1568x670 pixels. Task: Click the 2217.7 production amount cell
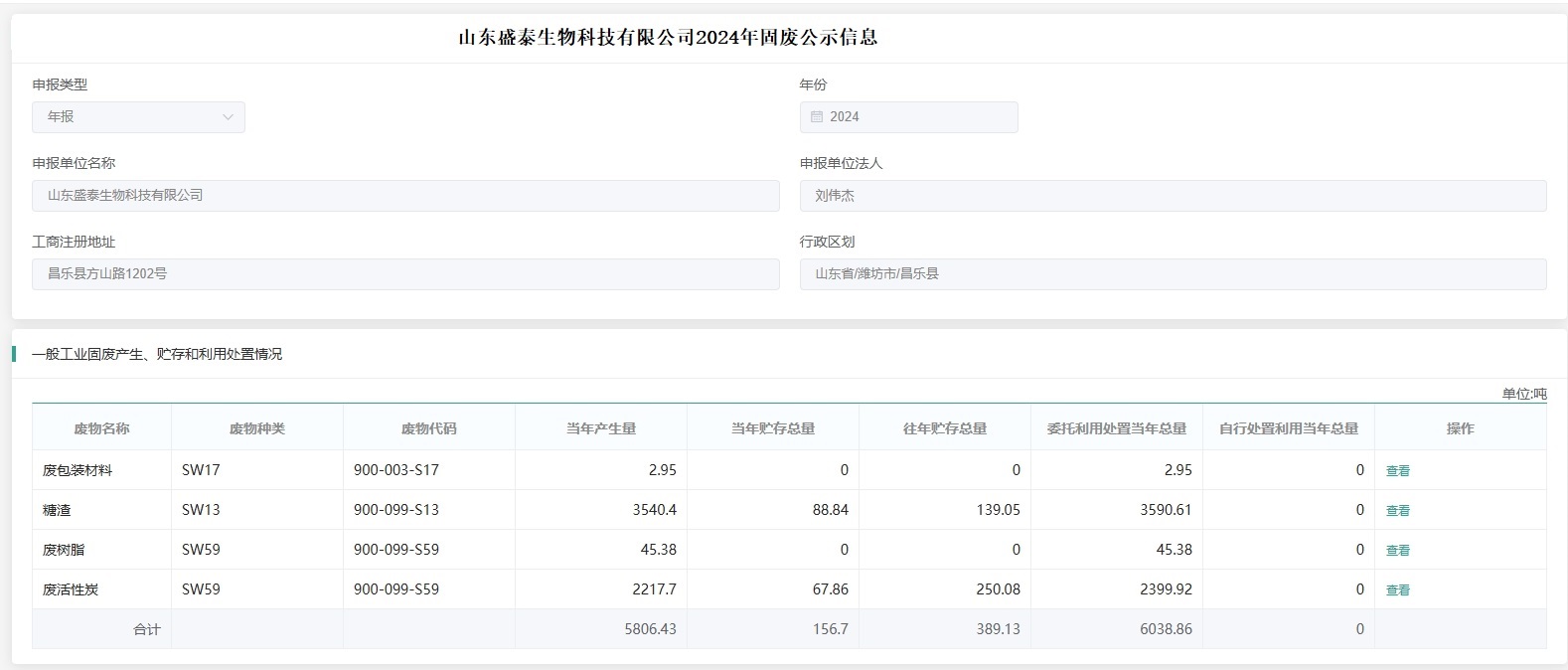(x=601, y=589)
